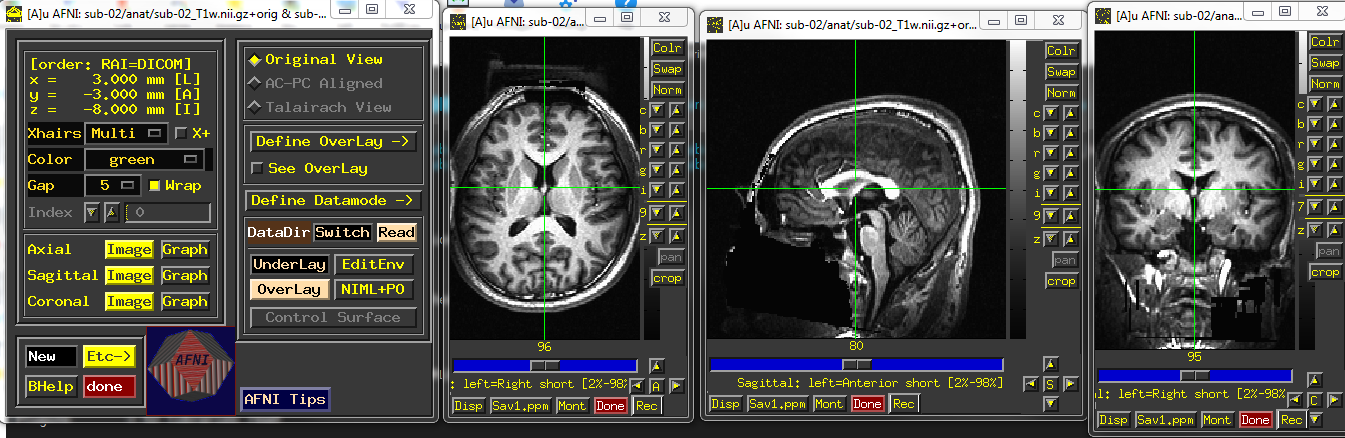Open the crosshair Color green dropdown
Screen dimensions: 1345x438
144,159
